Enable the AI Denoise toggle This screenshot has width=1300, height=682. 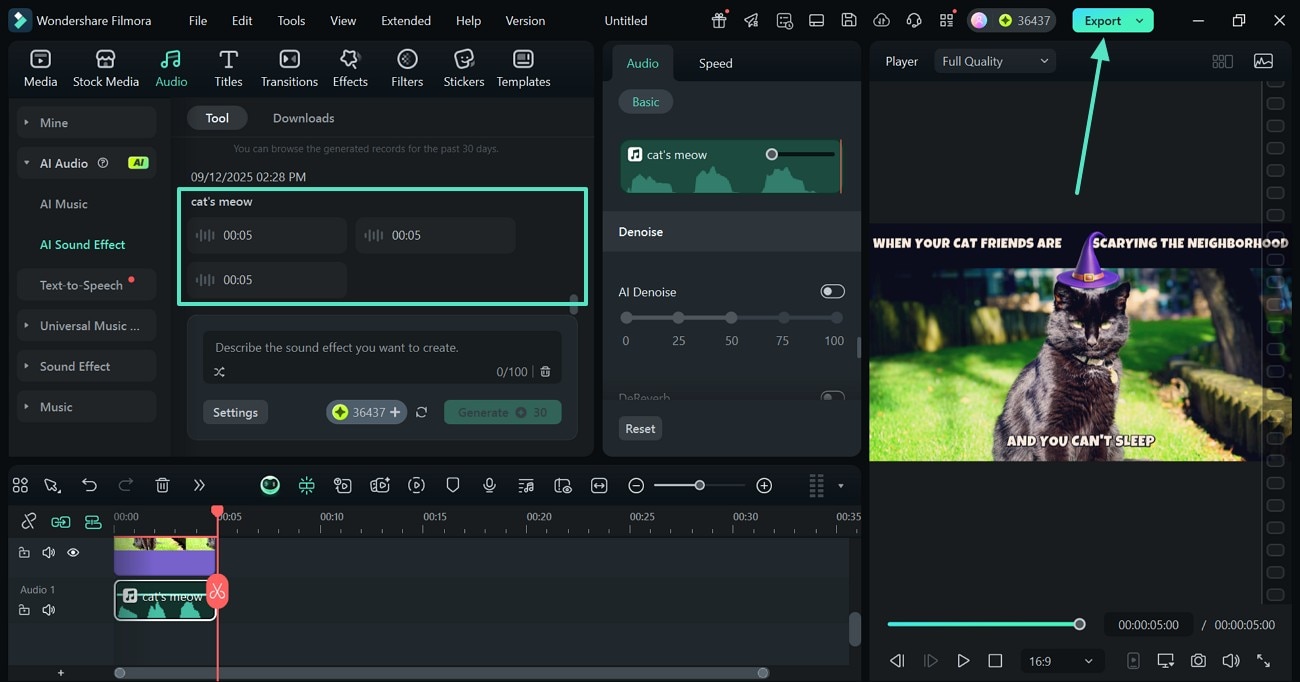pyautogui.click(x=832, y=291)
